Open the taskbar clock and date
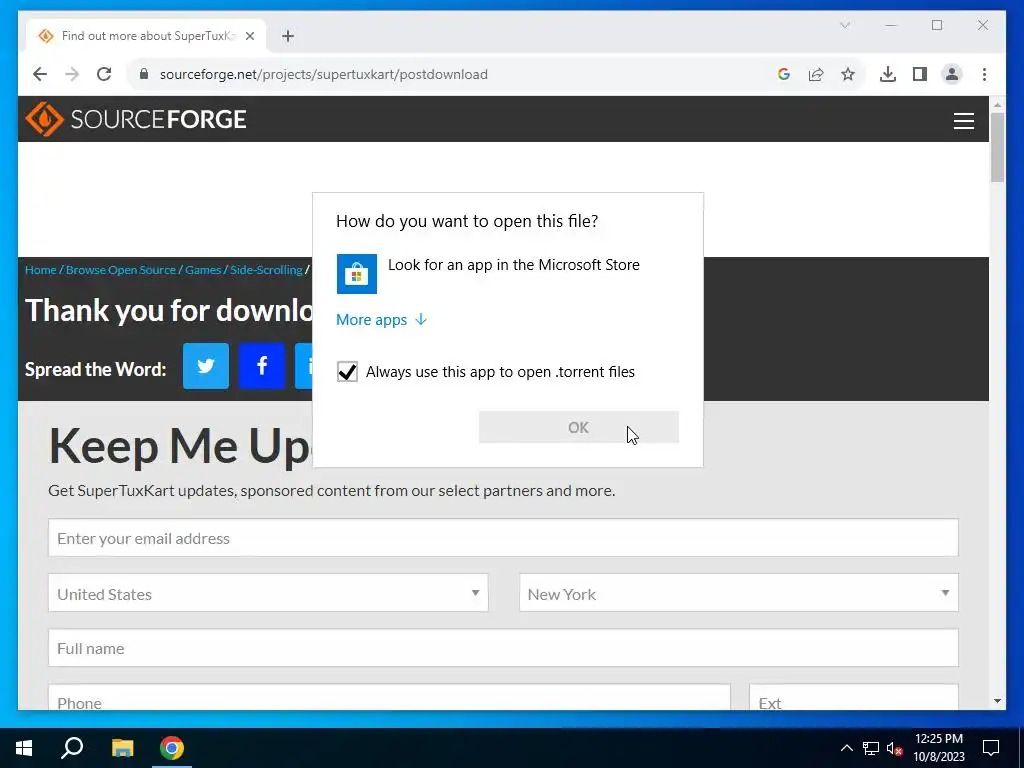The width and height of the screenshot is (1024, 768). (x=938, y=748)
